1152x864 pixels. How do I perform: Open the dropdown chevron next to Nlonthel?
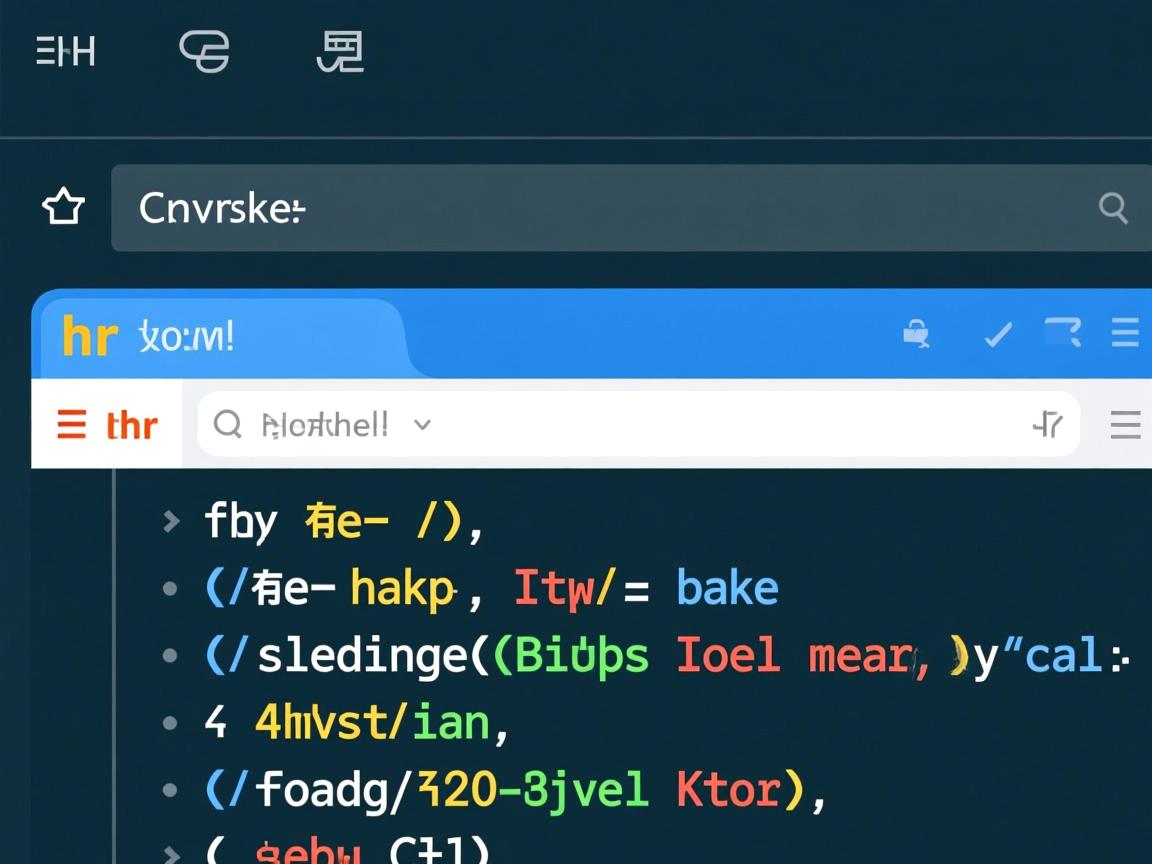pyautogui.click(x=422, y=425)
